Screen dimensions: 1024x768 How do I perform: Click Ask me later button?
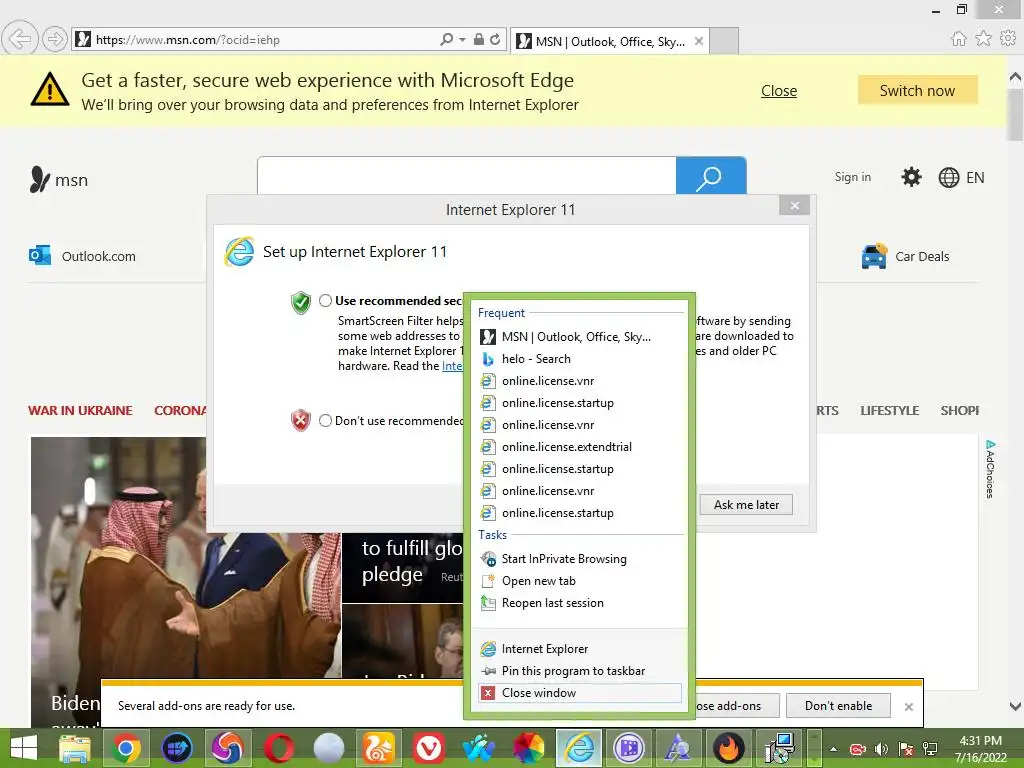pyautogui.click(x=746, y=504)
